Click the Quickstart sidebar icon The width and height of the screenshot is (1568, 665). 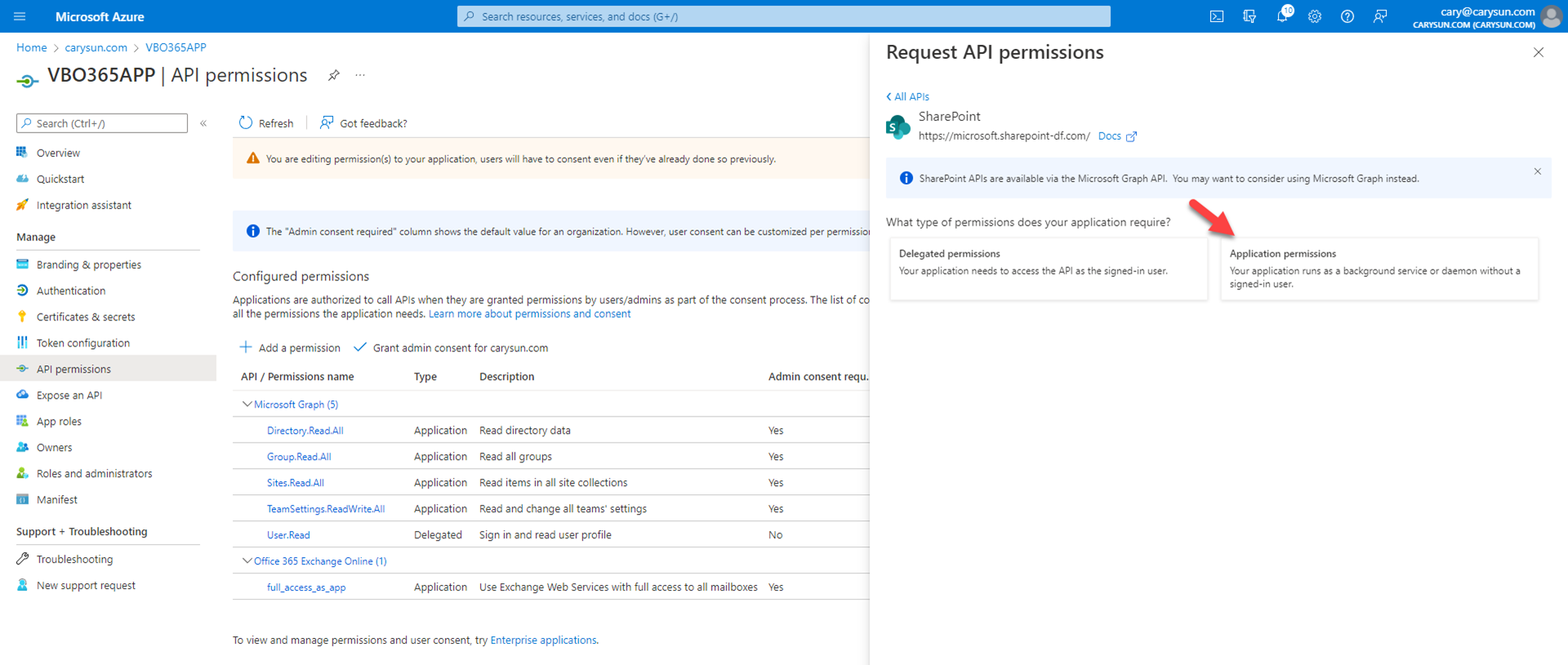click(x=22, y=179)
